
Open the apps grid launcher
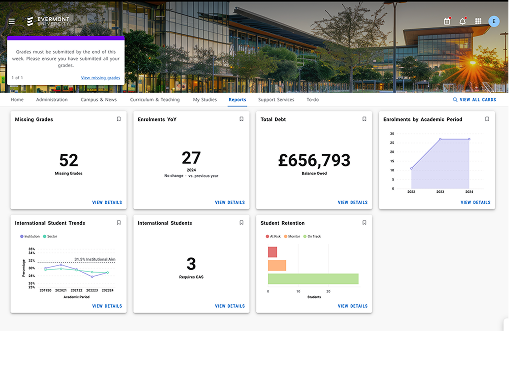tap(478, 21)
